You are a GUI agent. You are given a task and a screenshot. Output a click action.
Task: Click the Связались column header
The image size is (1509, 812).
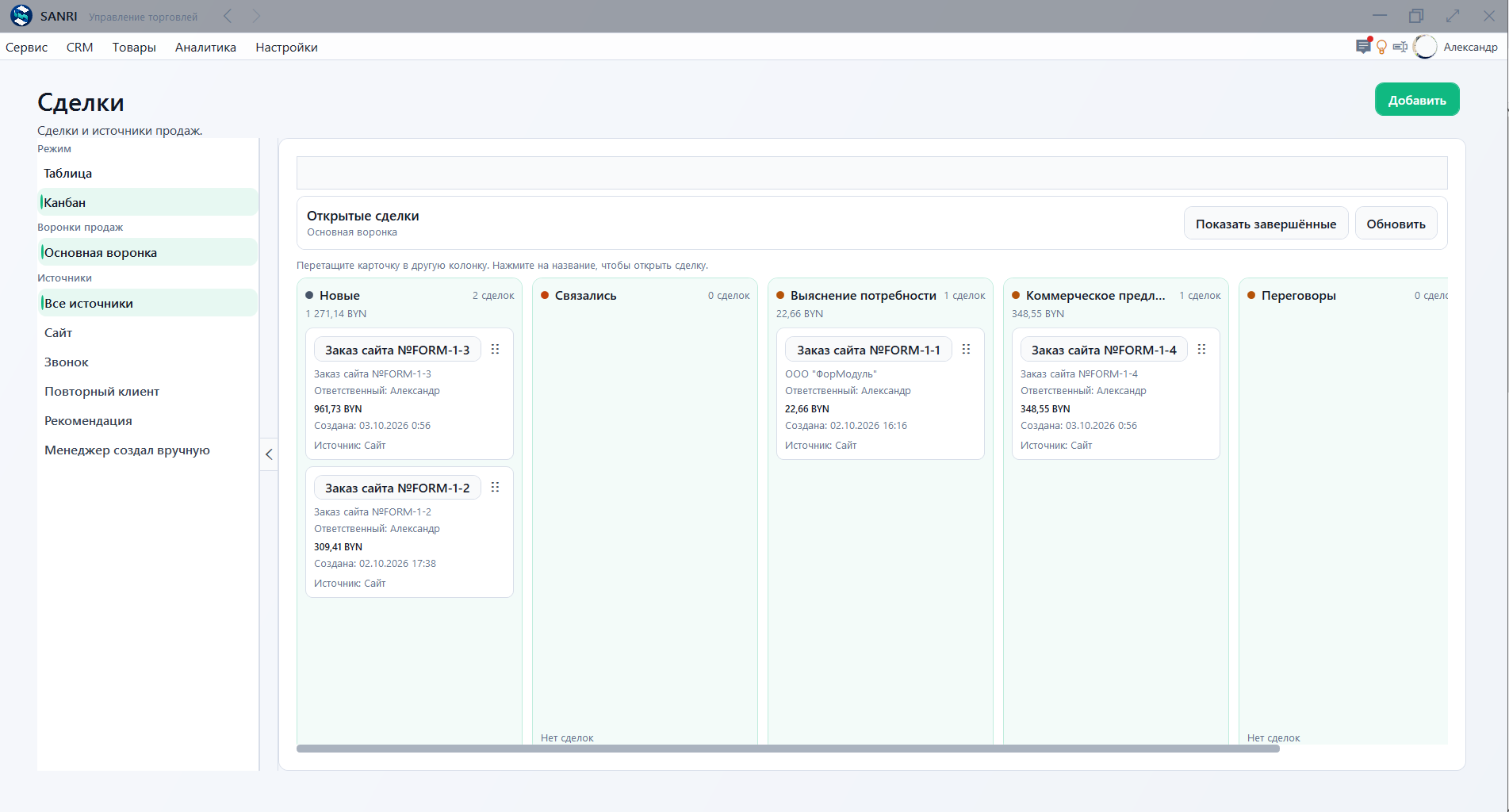click(x=585, y=295)
